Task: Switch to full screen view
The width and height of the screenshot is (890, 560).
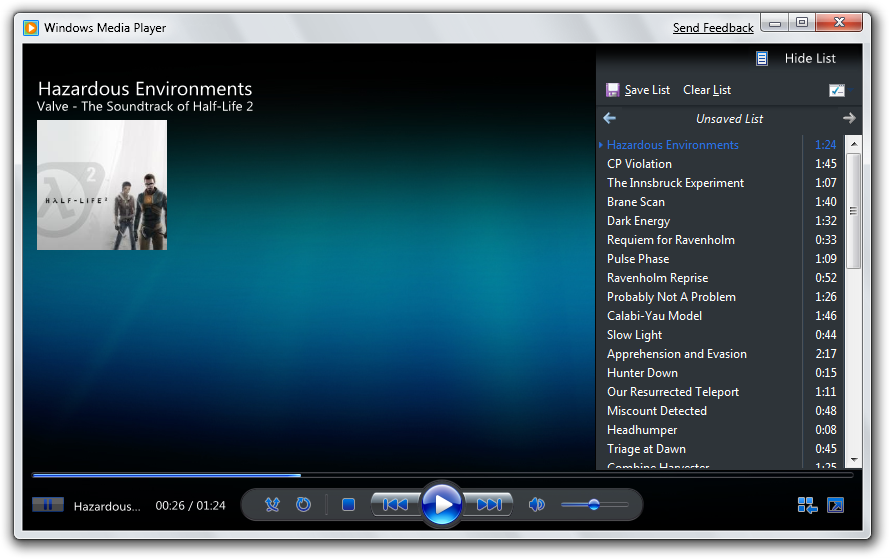Action: click(x=835, y=505)
